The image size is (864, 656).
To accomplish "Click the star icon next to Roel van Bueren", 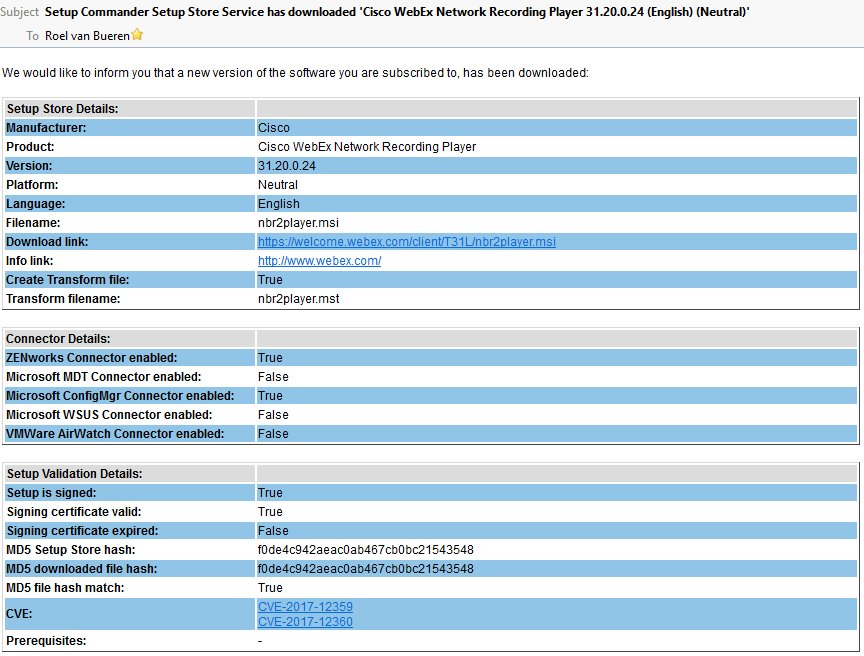I will tap(137, 35).
